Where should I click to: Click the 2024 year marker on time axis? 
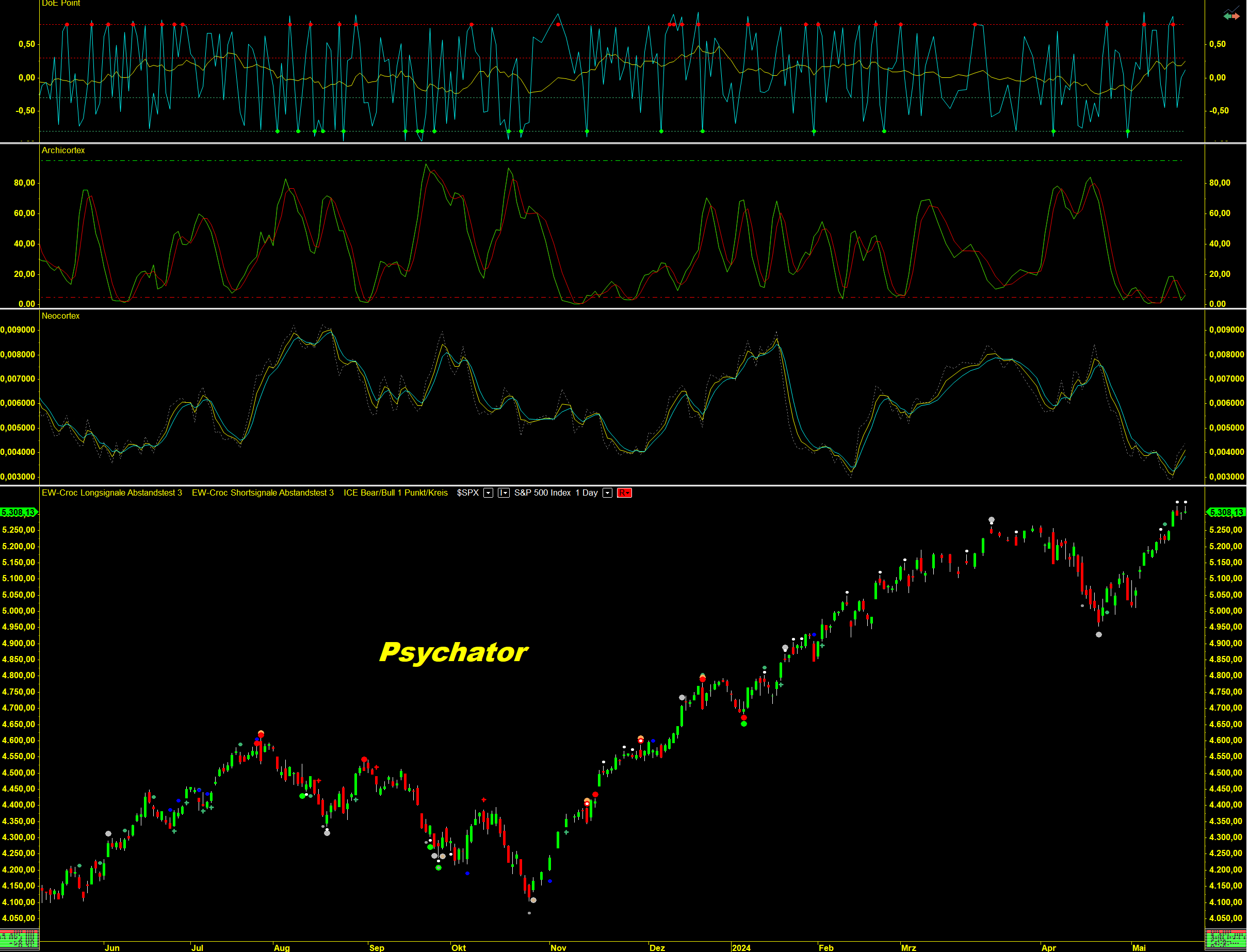coord(741,947)
